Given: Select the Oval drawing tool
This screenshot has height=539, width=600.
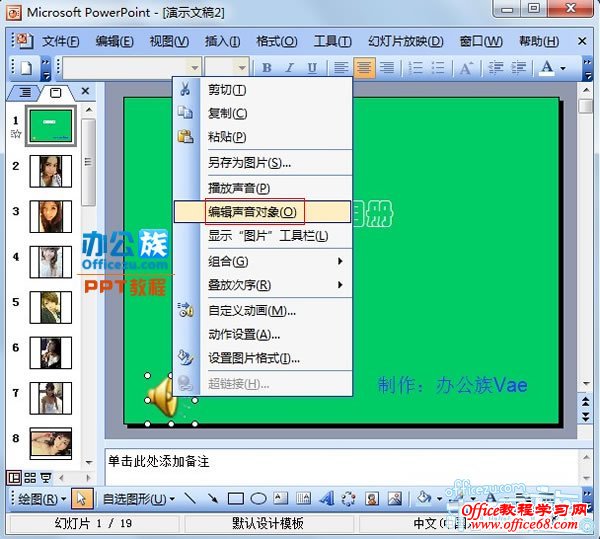Looking at the screenshot, I should click(258, 499).
